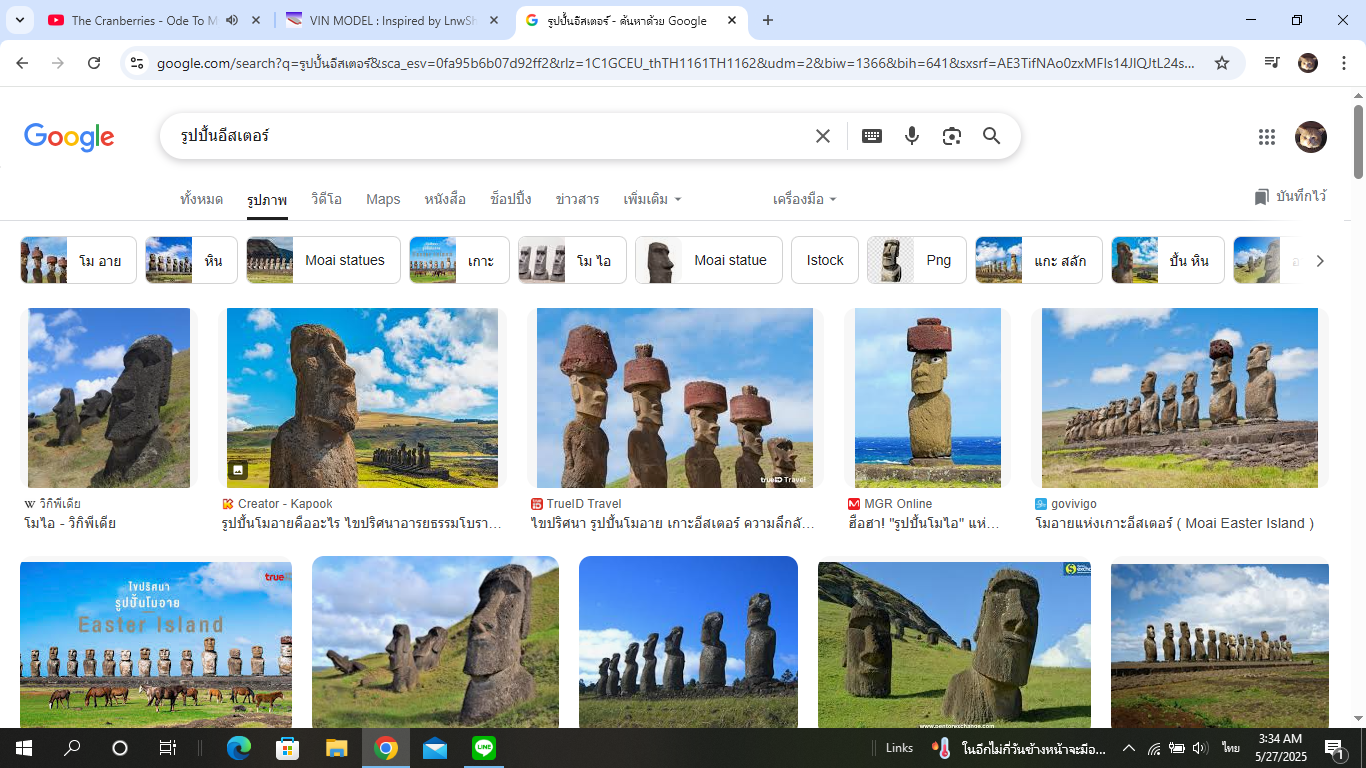The image size is (1366, 768).
Task: Open Google Lens image search
Action: coord(951,136)
